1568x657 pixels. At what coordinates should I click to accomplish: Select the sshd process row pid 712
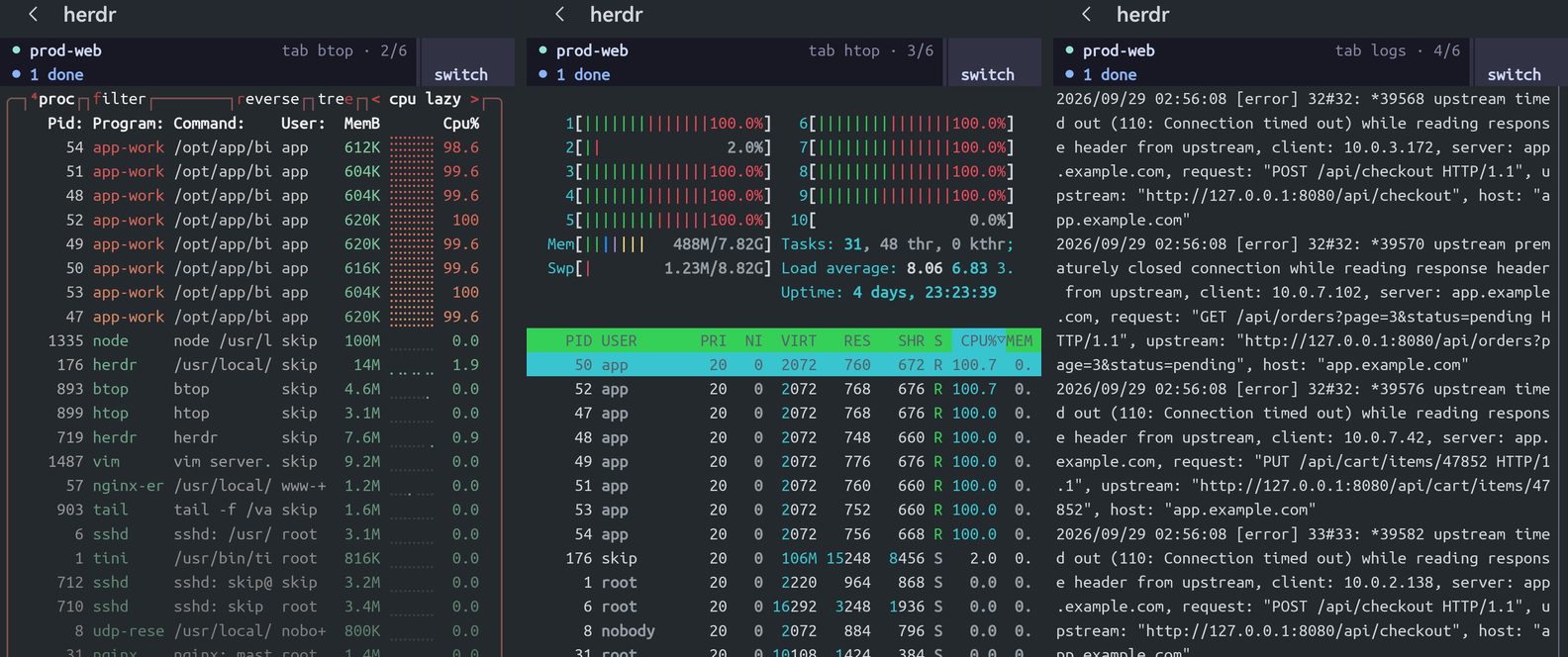pos(253,582)
